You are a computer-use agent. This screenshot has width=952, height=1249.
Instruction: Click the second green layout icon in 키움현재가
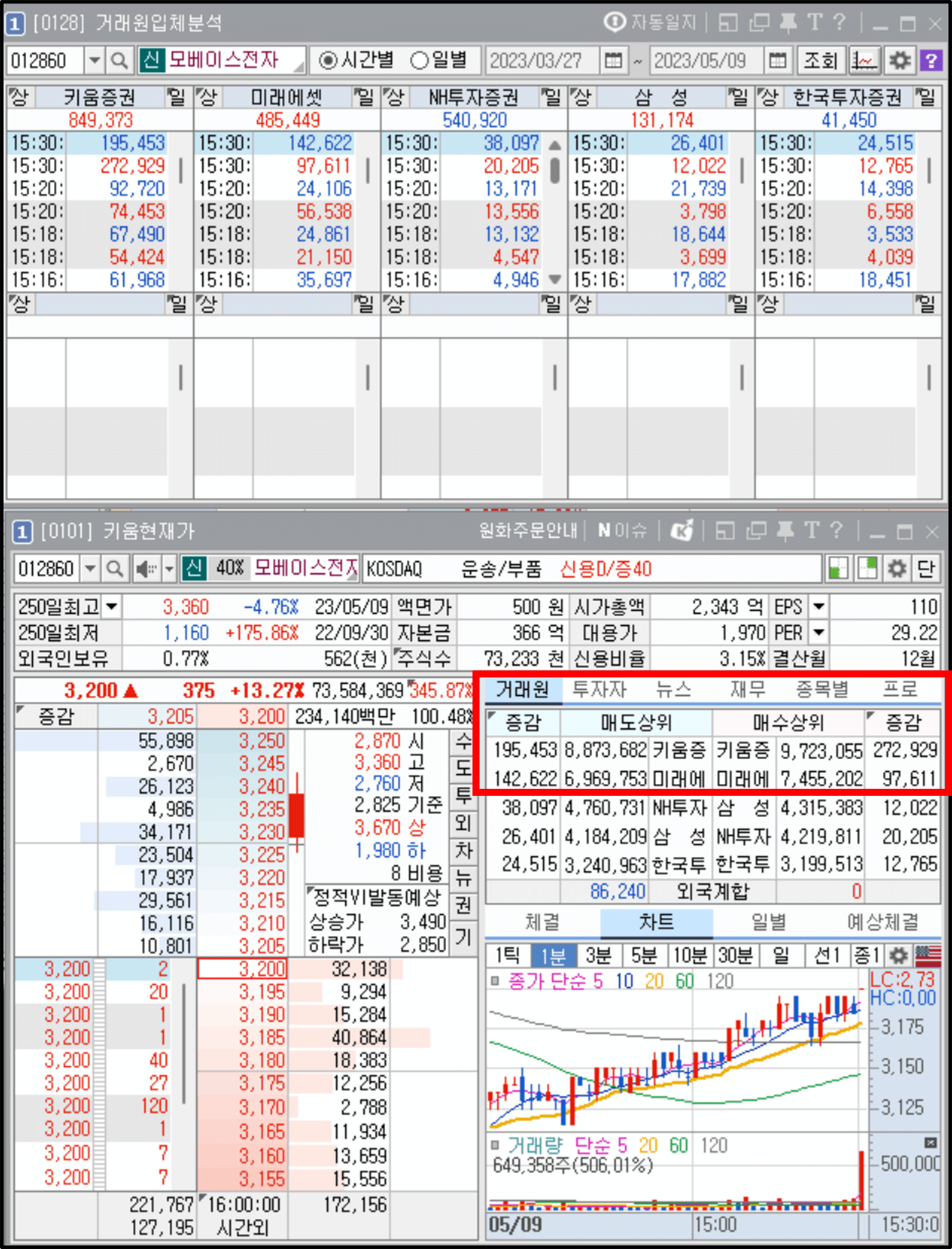point(867,569)
